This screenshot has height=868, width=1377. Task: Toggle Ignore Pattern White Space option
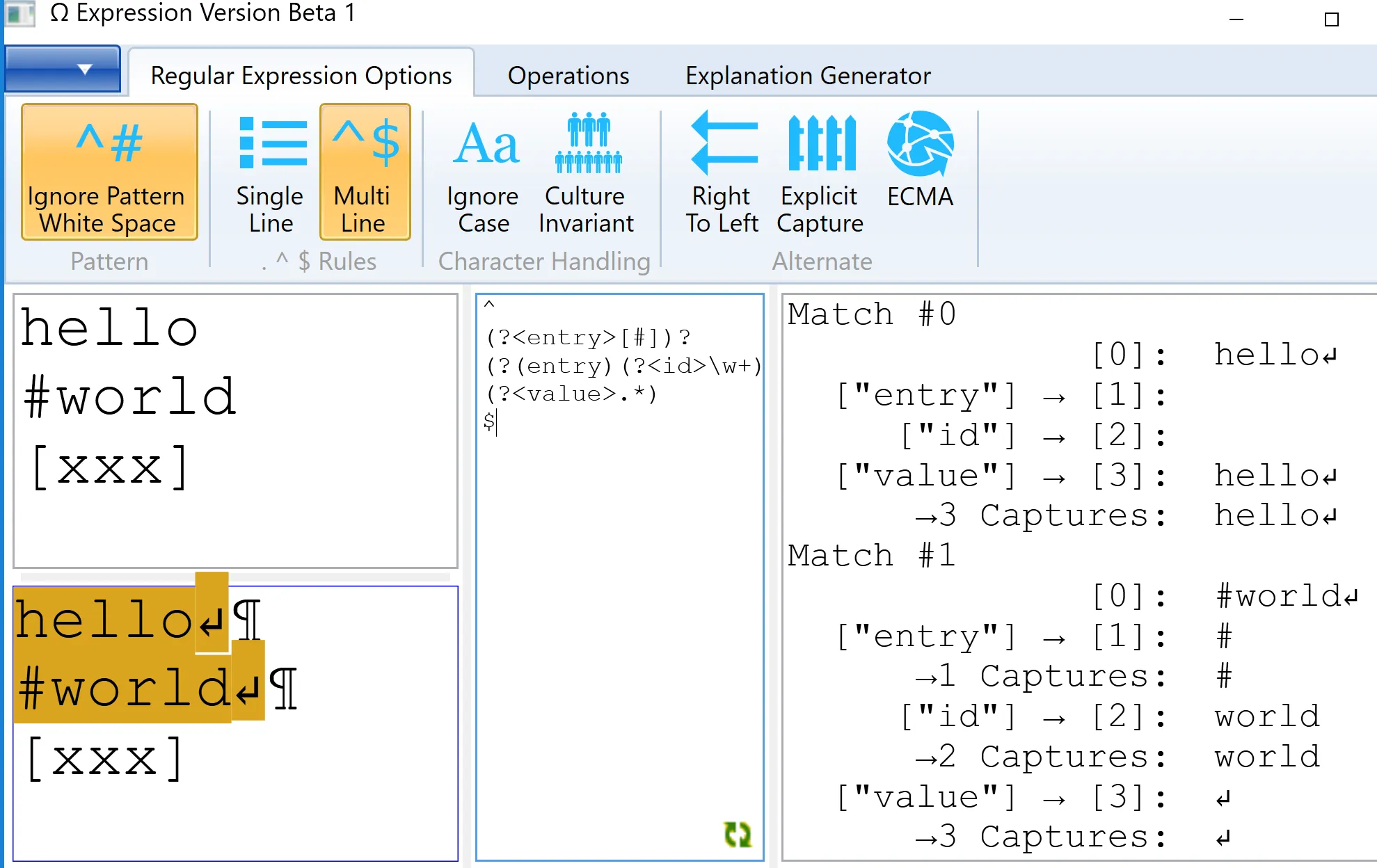coord(109,172)
